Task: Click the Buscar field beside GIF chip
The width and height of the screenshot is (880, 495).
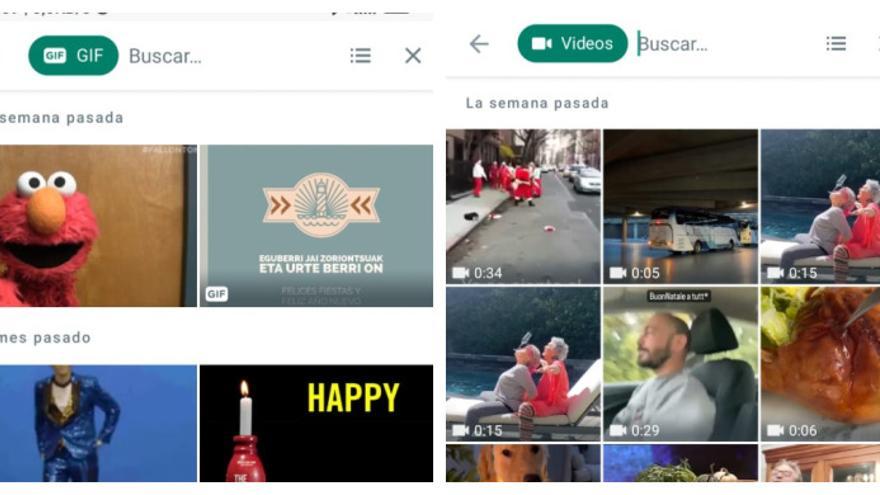Action: click(x=165, y=56)
